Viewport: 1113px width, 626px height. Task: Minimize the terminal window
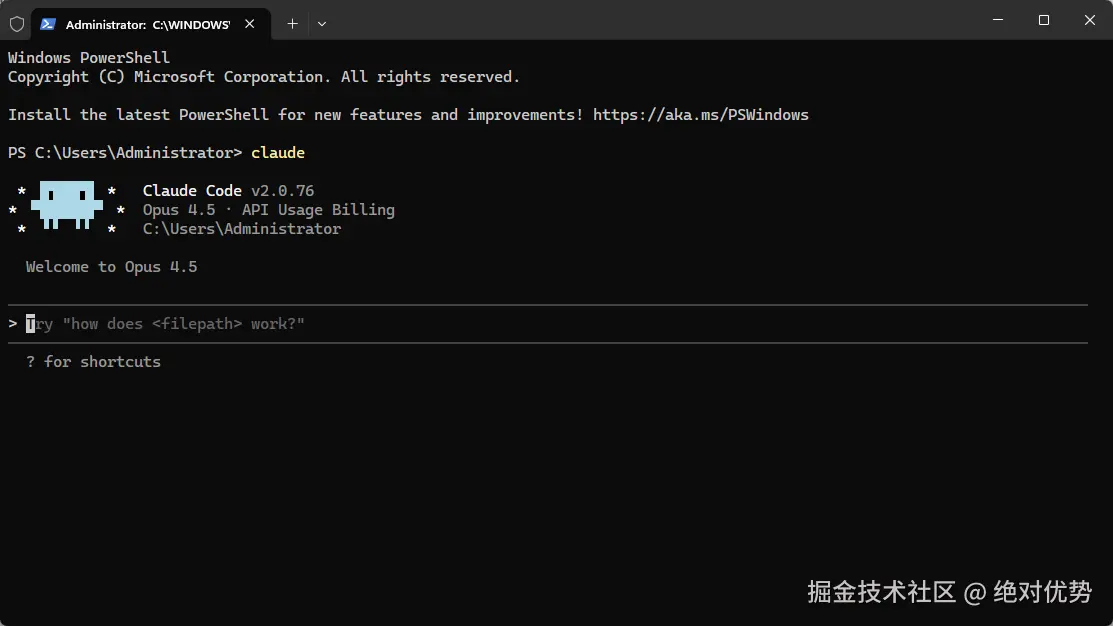[997, 20]
